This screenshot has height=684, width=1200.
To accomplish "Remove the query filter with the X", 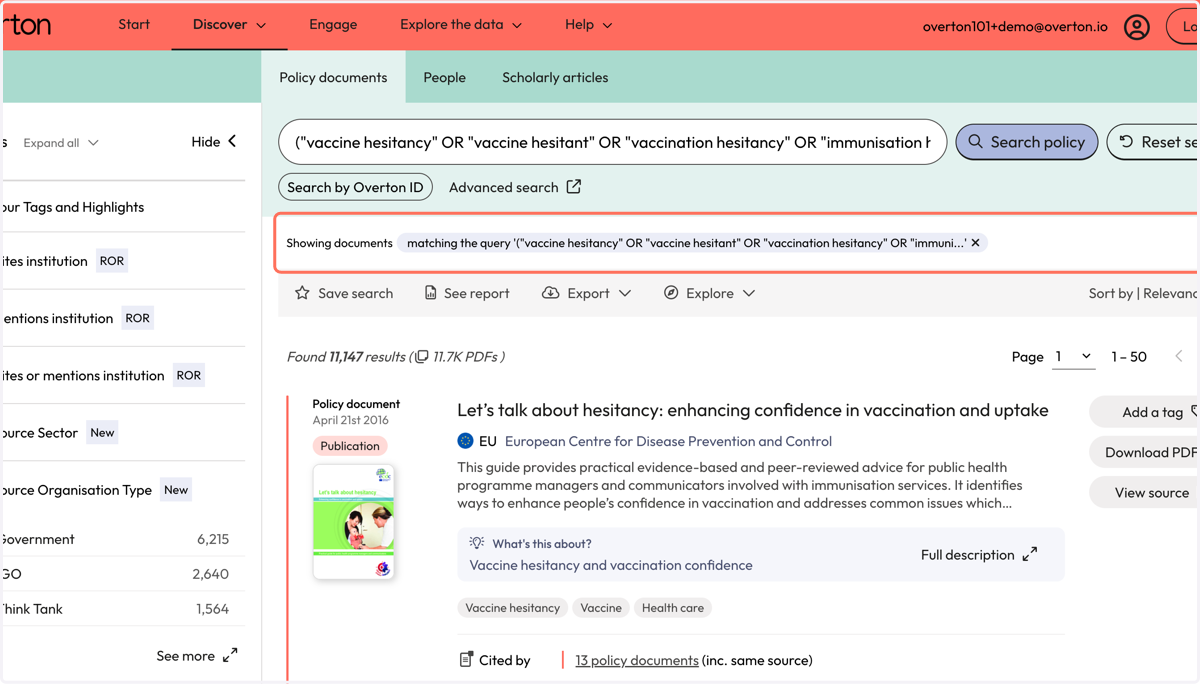I will click(x=976, y=243).
